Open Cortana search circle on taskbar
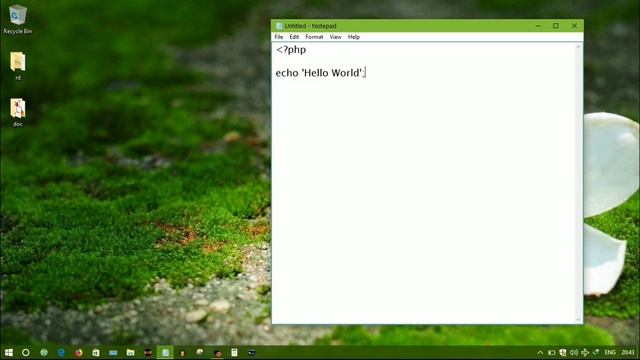 tap(26, 352)
